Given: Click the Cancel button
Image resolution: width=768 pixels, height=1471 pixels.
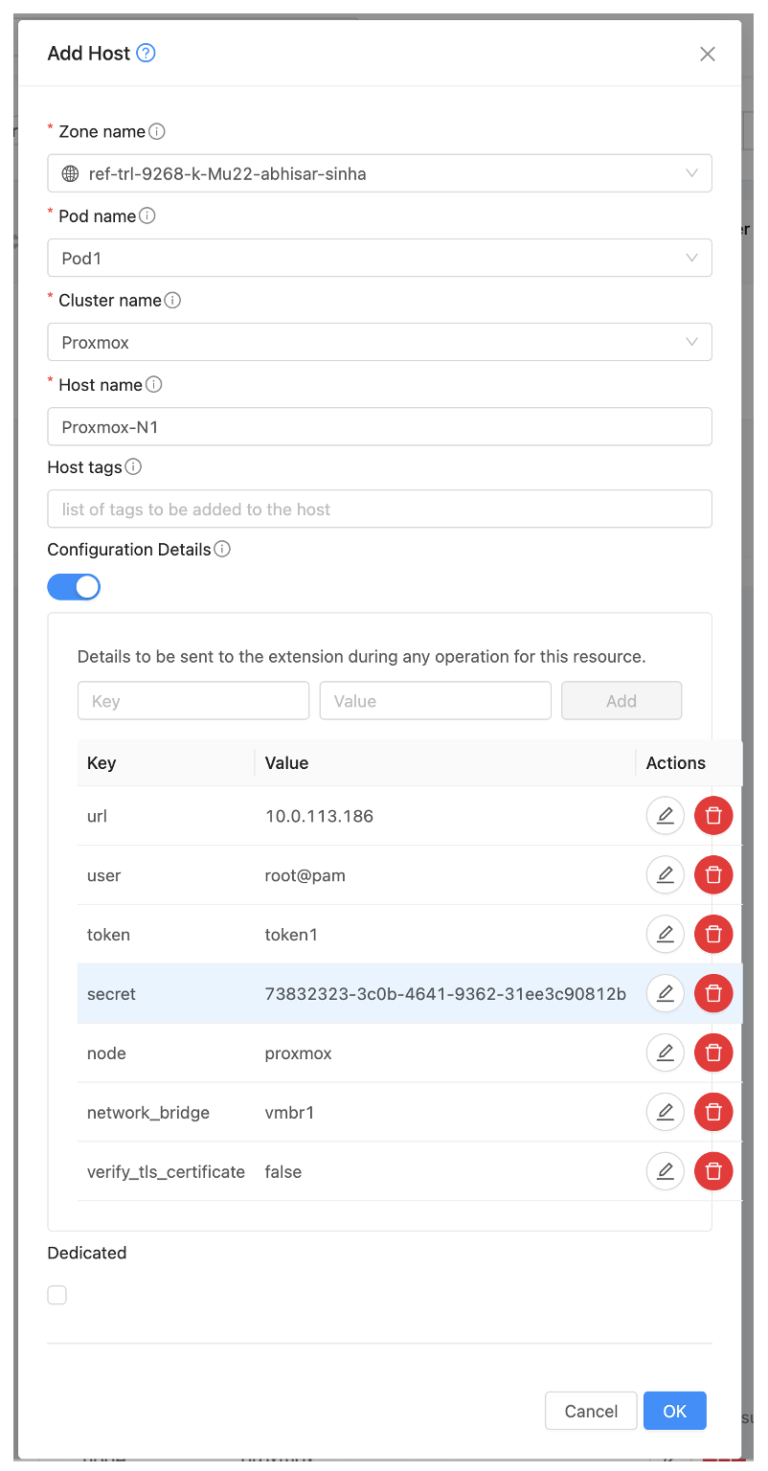Looking at the screenshot, I should tap(591, 1411).
